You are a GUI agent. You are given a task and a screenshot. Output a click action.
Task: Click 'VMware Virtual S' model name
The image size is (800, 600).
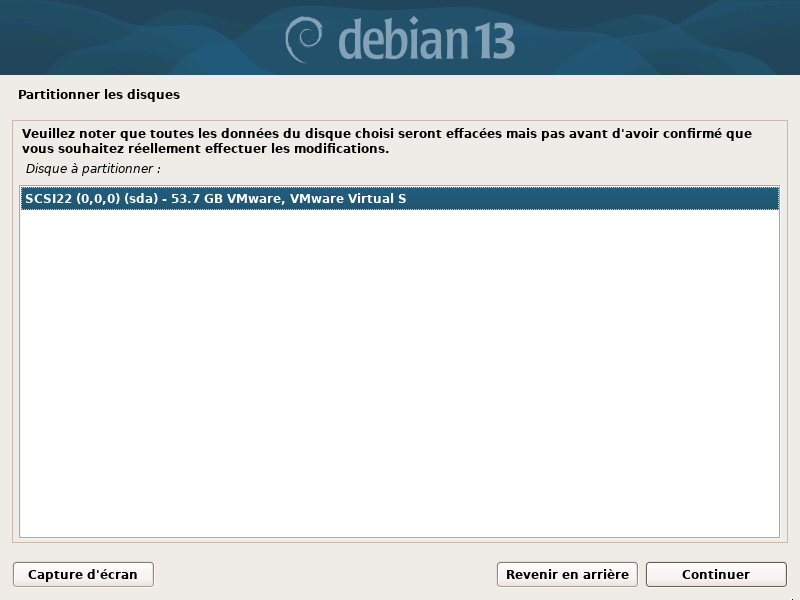(348, 198)
